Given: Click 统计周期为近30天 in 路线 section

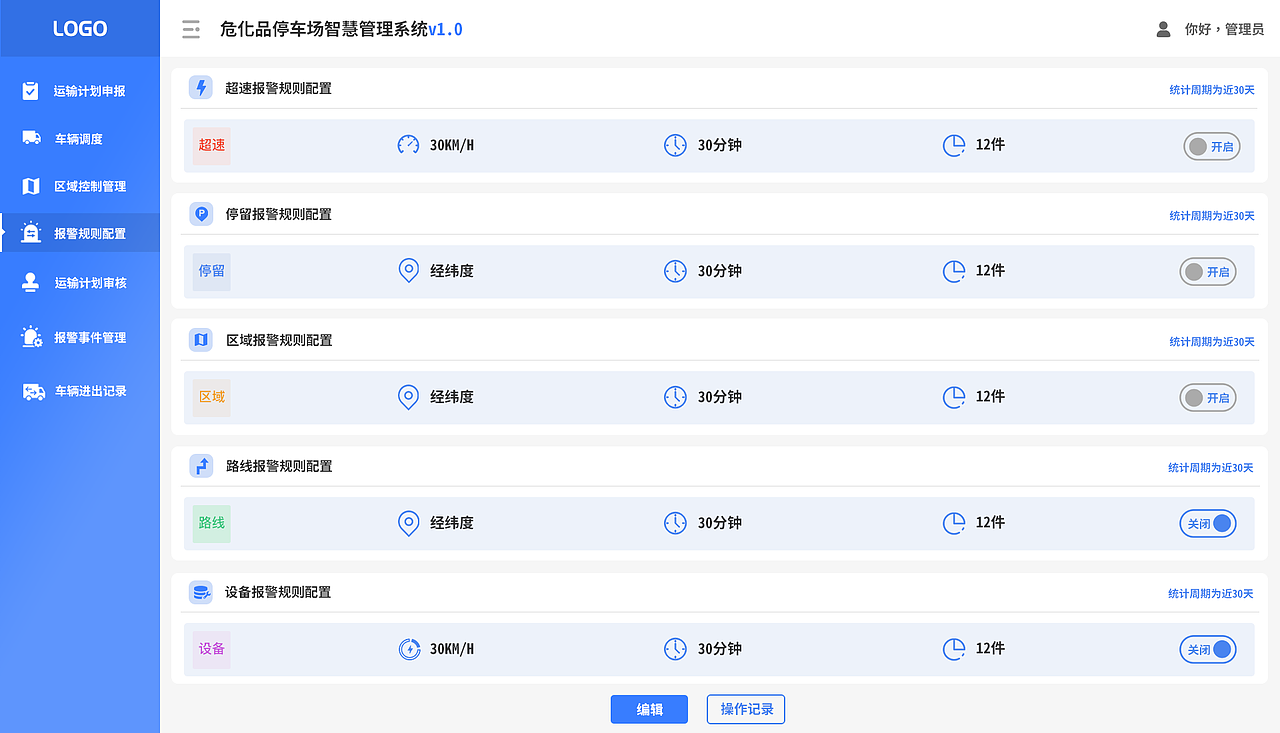Looking at the screenshot, I should [1211, 468].
